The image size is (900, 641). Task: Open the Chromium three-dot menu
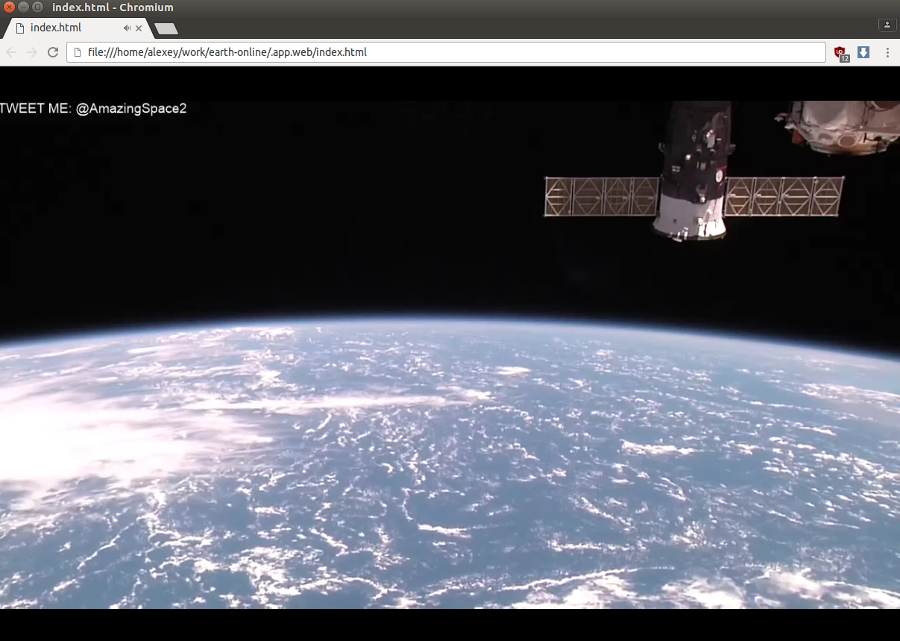[887, 52]
